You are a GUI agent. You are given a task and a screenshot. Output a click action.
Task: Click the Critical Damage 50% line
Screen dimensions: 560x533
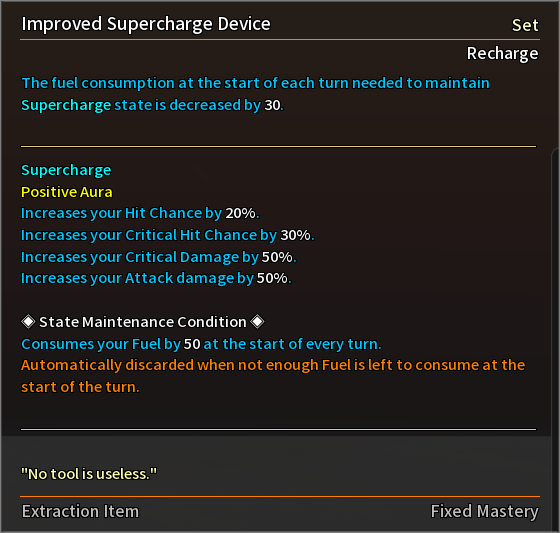[159, 257]
